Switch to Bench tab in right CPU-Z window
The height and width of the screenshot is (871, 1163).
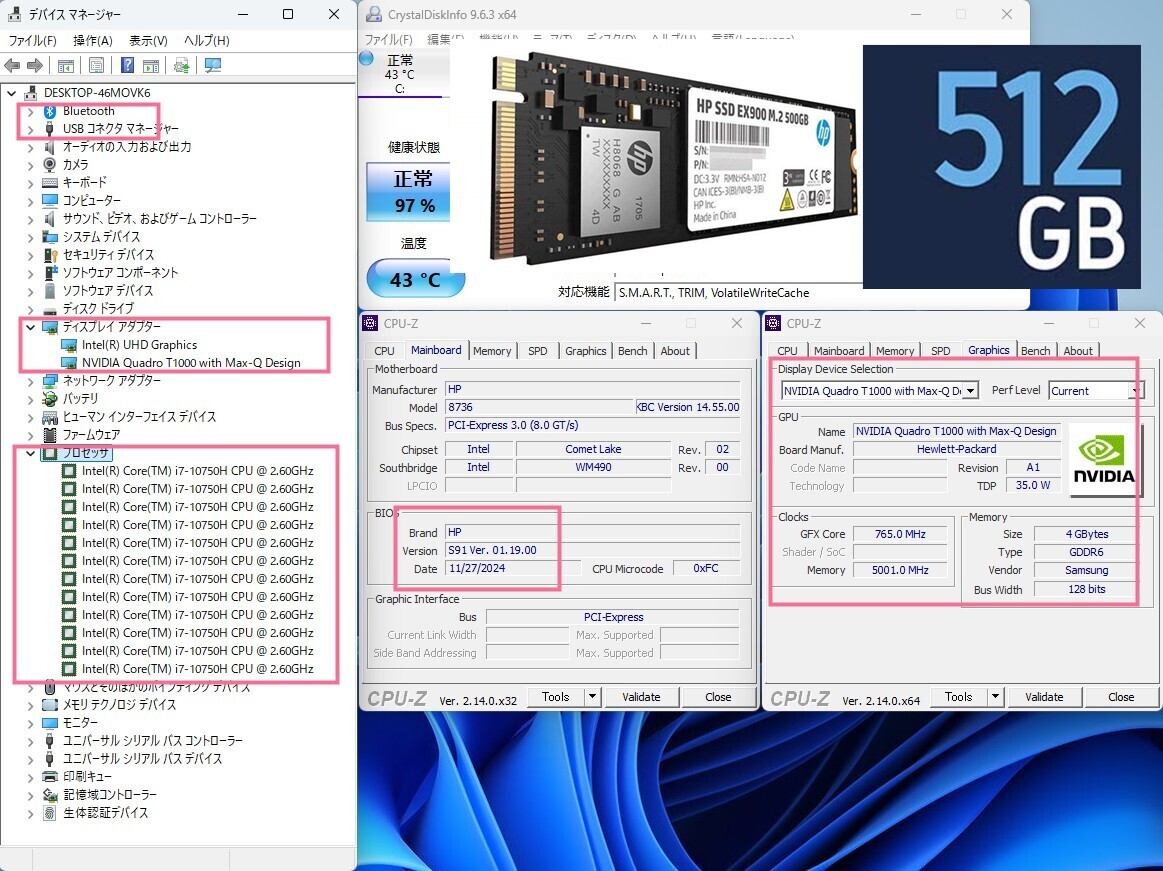pos(1035,351)
